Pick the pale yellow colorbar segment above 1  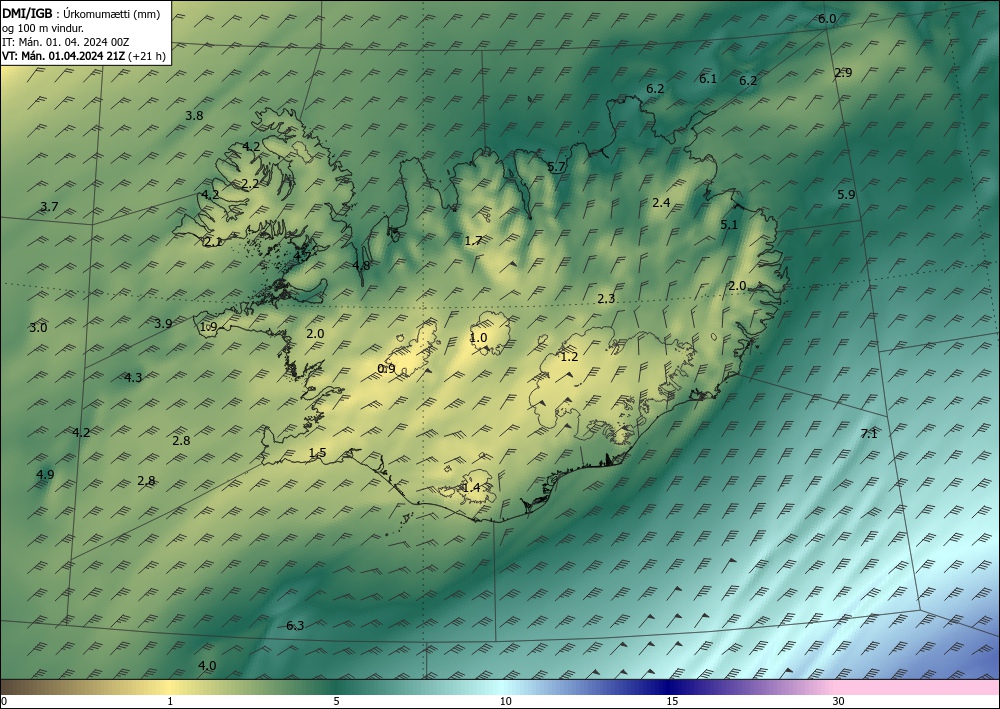170,687
